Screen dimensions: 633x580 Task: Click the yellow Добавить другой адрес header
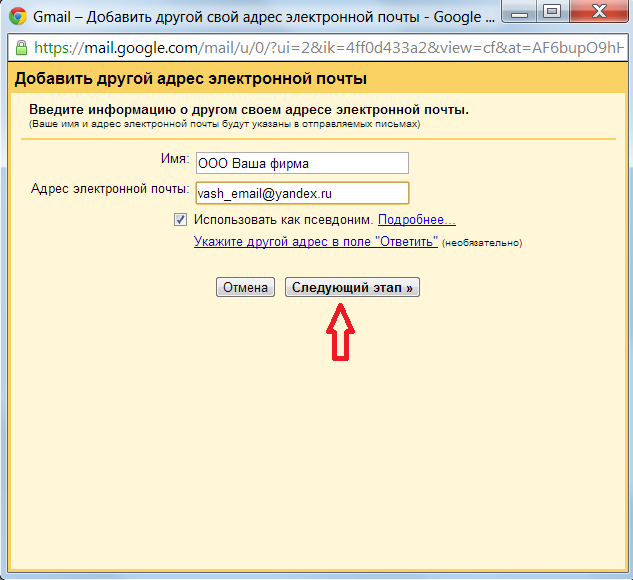click(x=190, y=79)
